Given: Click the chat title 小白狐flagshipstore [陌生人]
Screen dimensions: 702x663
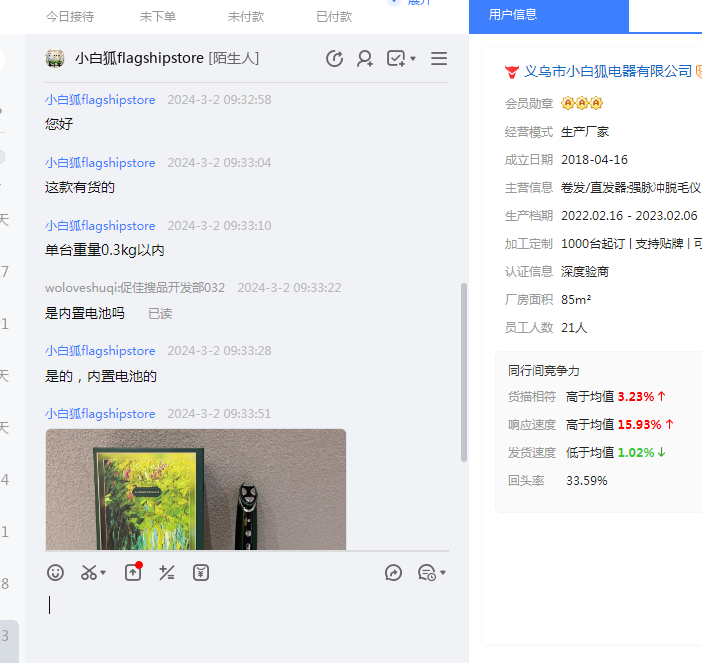Looking at the screenshot, I should [x=167, y=58].
